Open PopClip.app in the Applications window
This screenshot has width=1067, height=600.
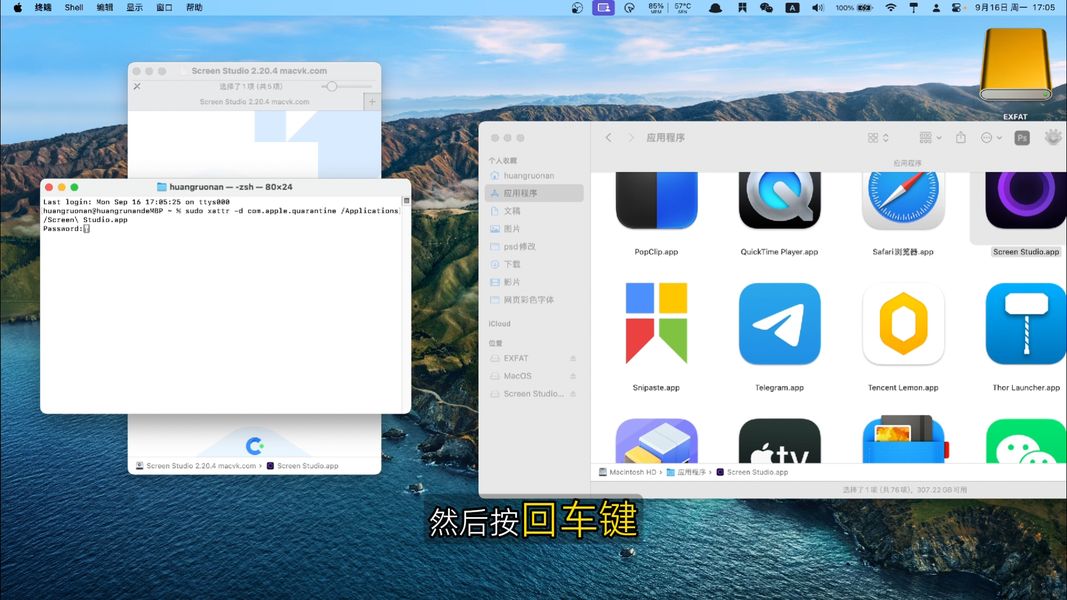[x=656, y=200]
